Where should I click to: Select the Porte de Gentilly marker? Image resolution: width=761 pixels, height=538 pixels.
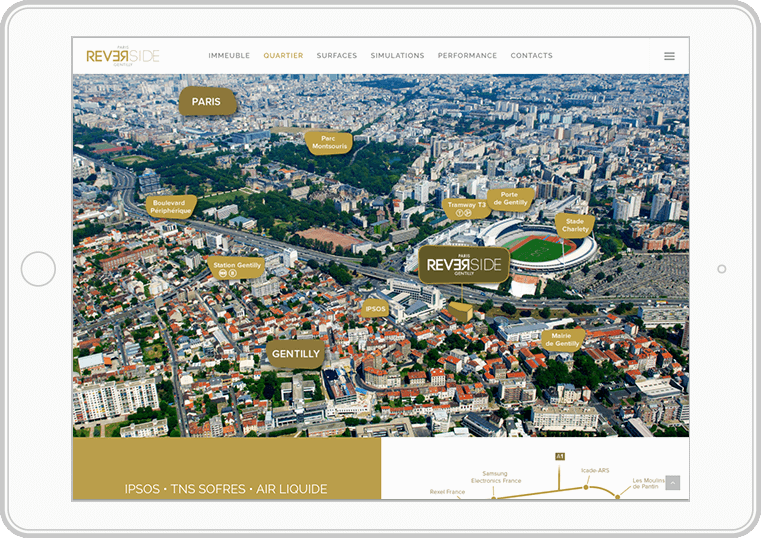click(510, 199)
